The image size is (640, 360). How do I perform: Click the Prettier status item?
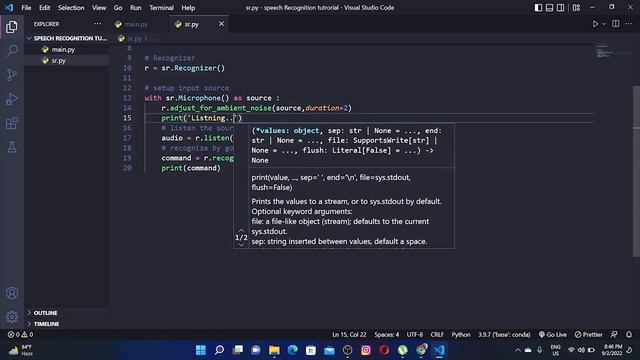(x=588, y=335)
